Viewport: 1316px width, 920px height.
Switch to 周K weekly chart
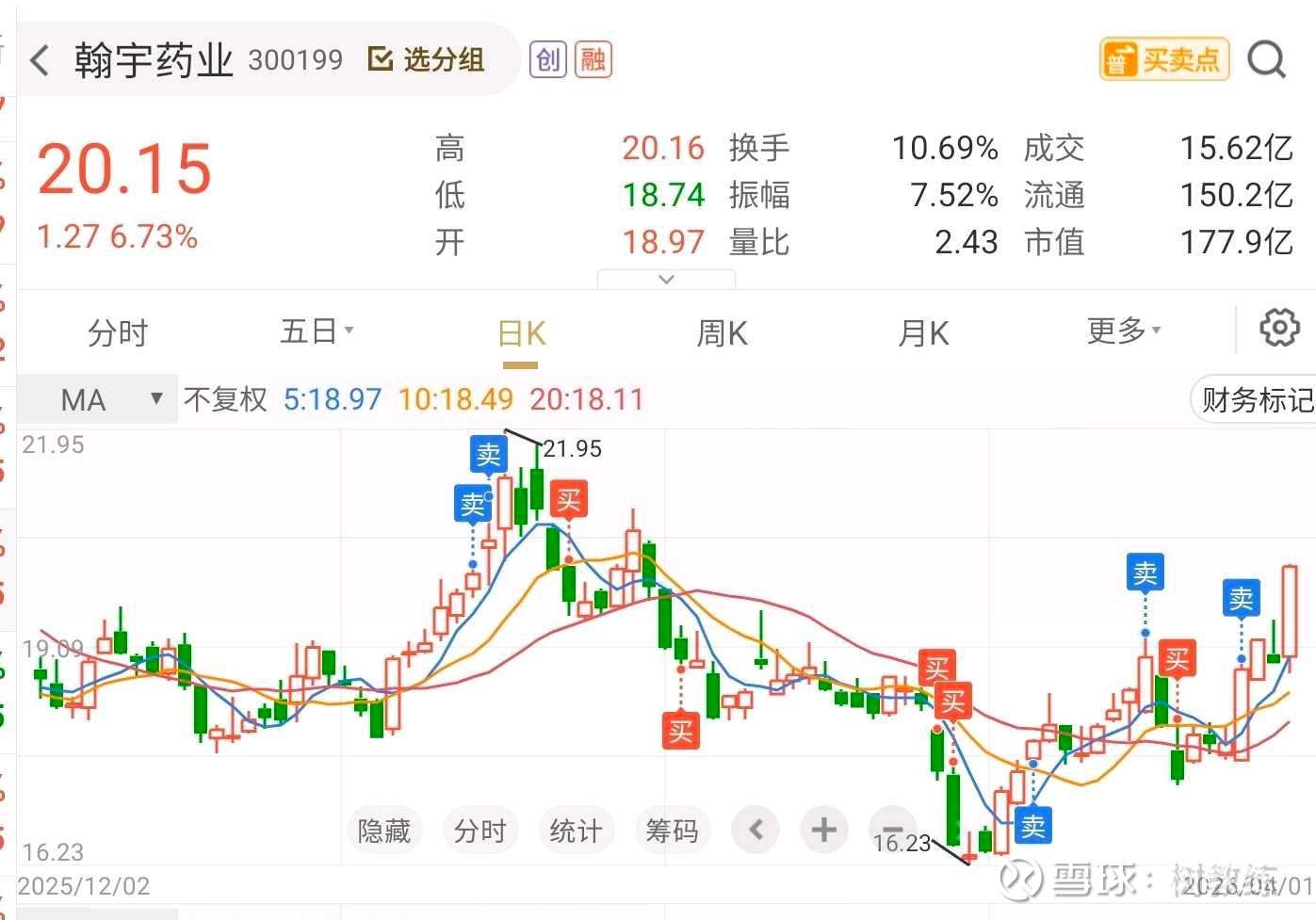click(722, 333)
